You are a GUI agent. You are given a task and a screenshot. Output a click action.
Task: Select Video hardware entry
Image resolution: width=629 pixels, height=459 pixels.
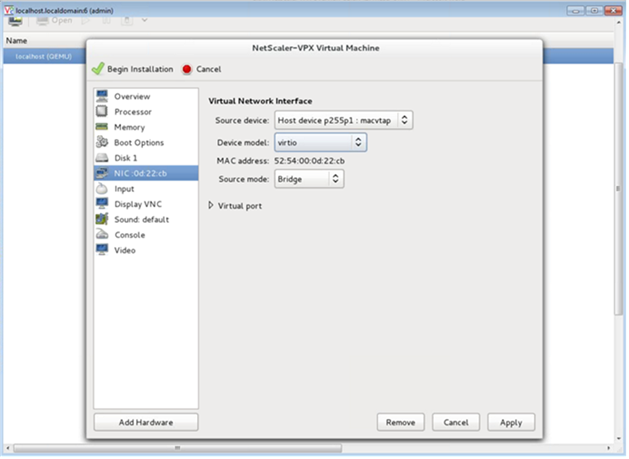146,250
